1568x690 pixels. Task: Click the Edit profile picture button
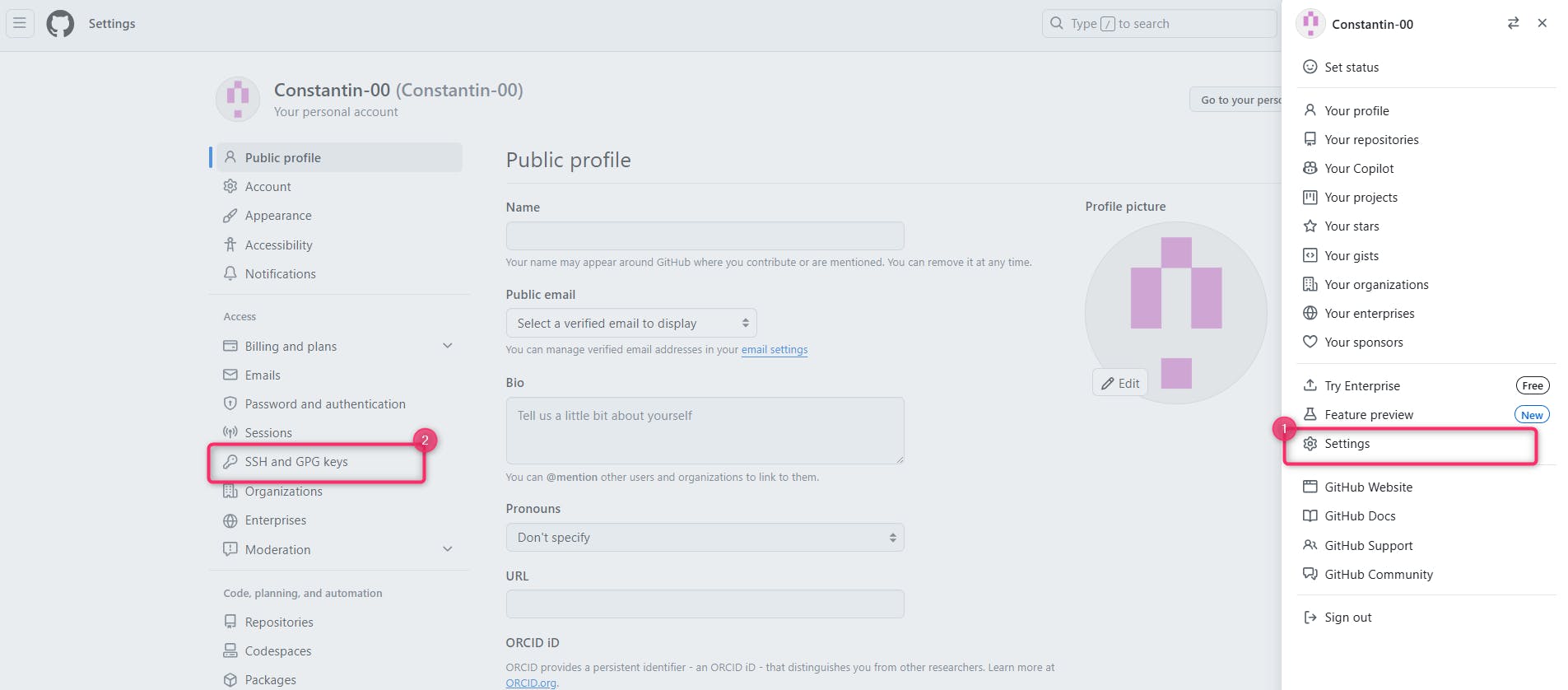(x=1120, y=383)
